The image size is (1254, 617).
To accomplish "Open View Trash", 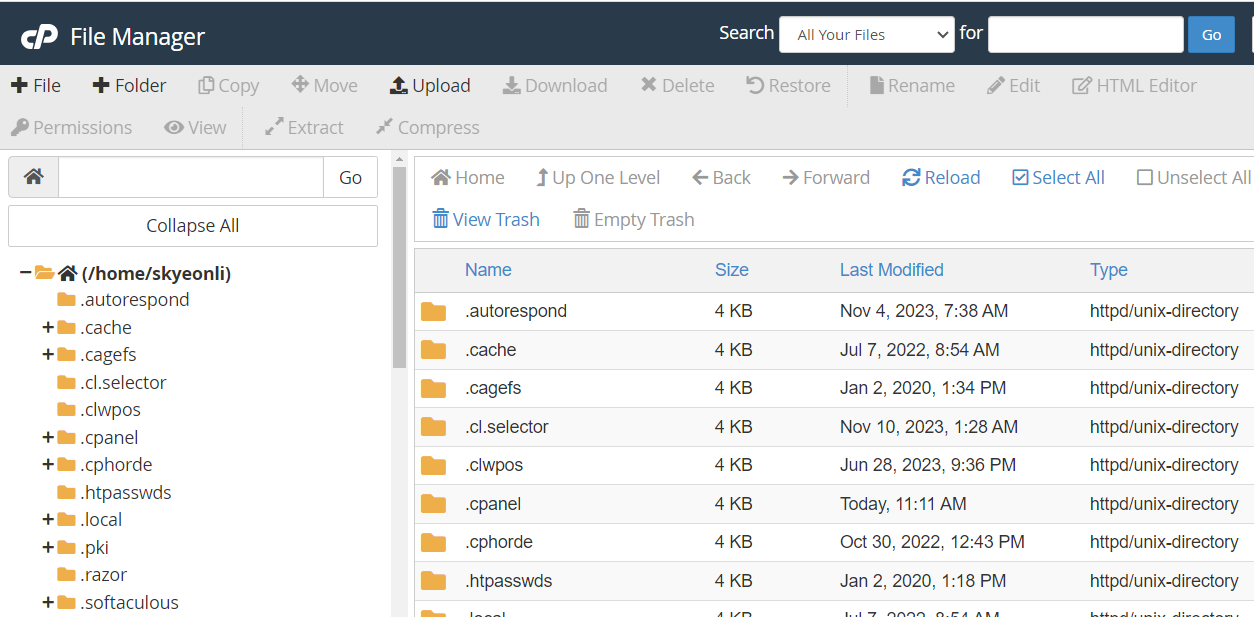I will (486, 220).
